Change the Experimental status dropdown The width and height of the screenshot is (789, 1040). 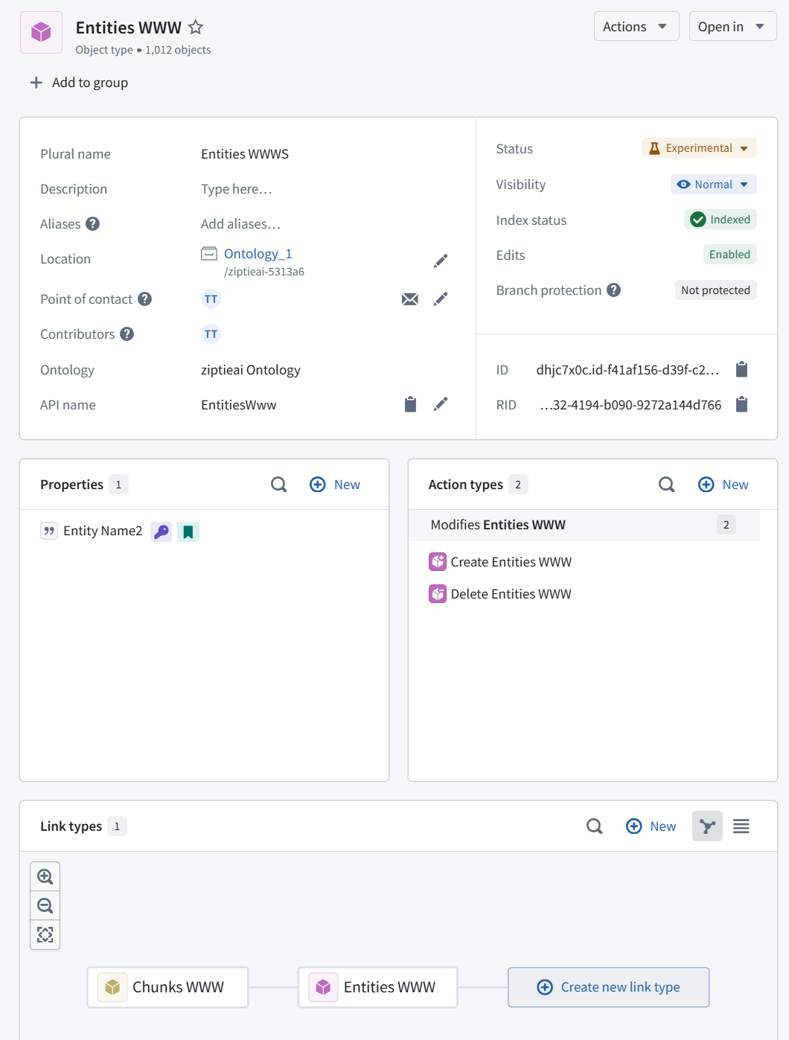tap(699, 148)
